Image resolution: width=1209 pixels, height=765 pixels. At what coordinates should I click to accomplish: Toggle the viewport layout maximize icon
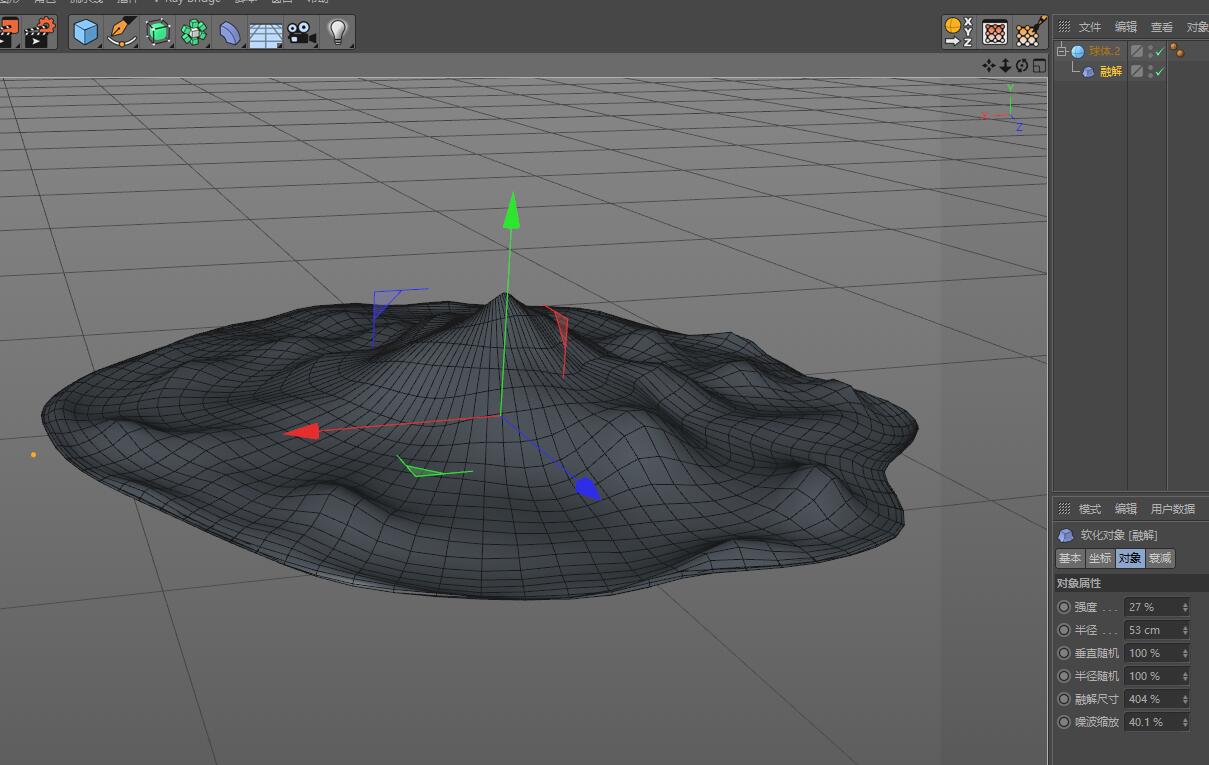tap(1039, 66)
